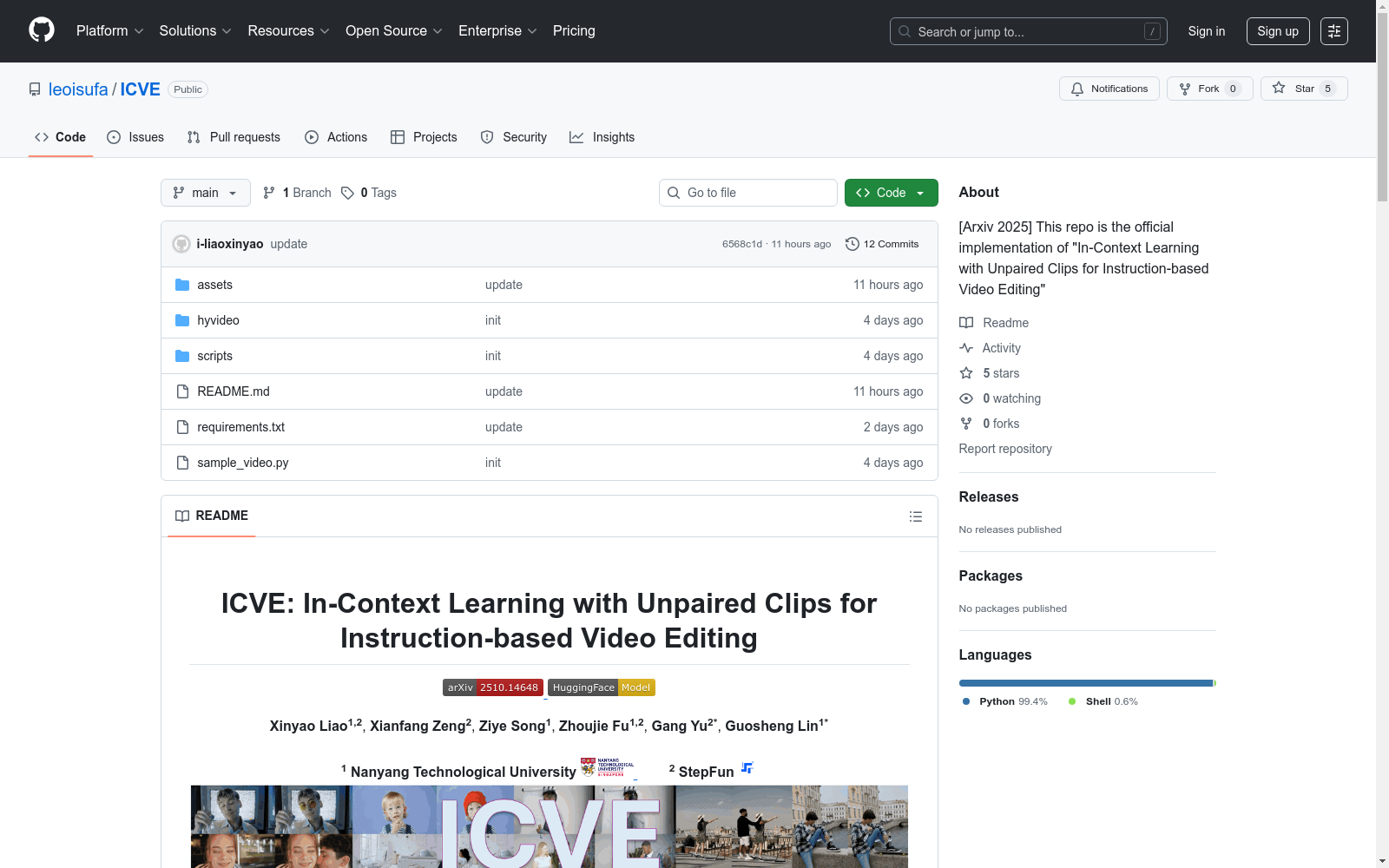Viewport: 1389px width, 868px height.
Task: Click the requirements.txt file icon
Action: (x=182, y=427)
